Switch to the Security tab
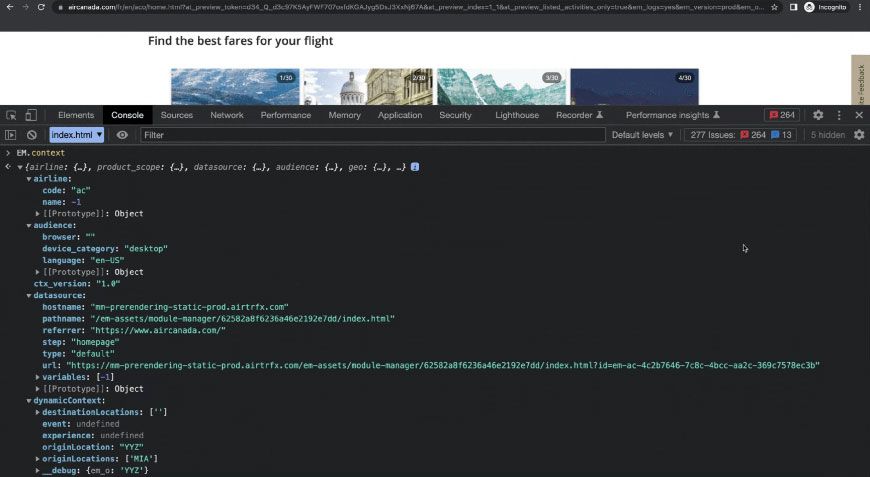Screen dimensions: 870x477 click(x=456, y=115)
